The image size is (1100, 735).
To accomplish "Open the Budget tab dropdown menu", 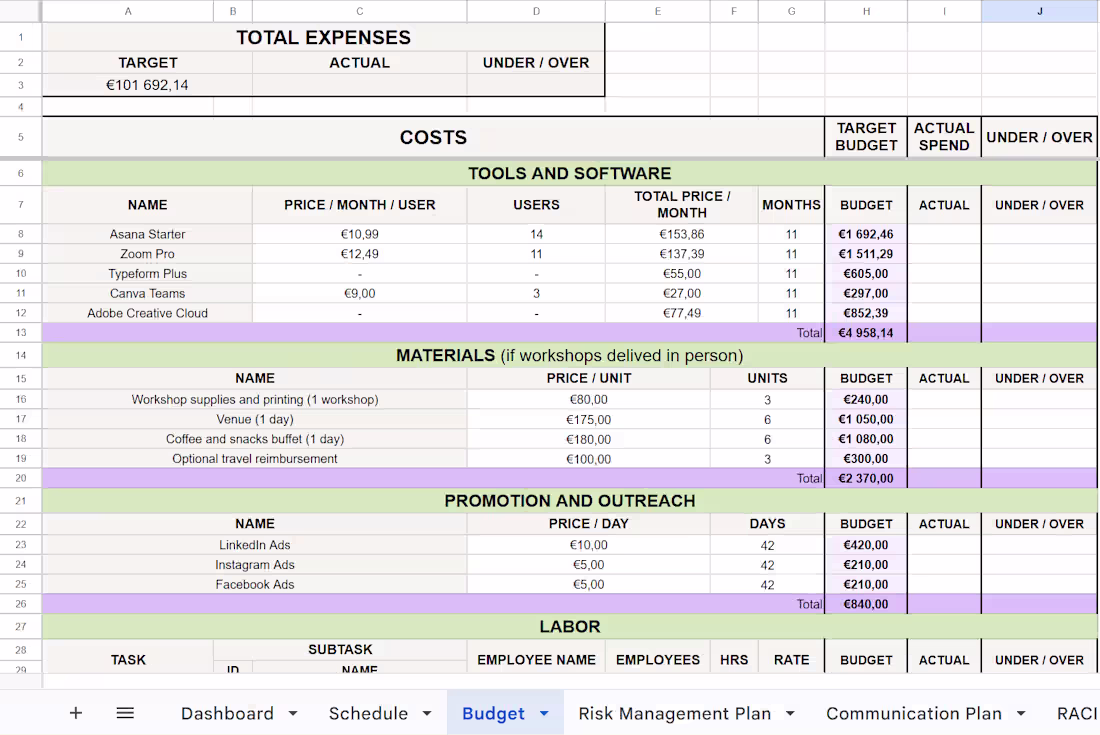I will pyautogui.click(x=546, y=713).
